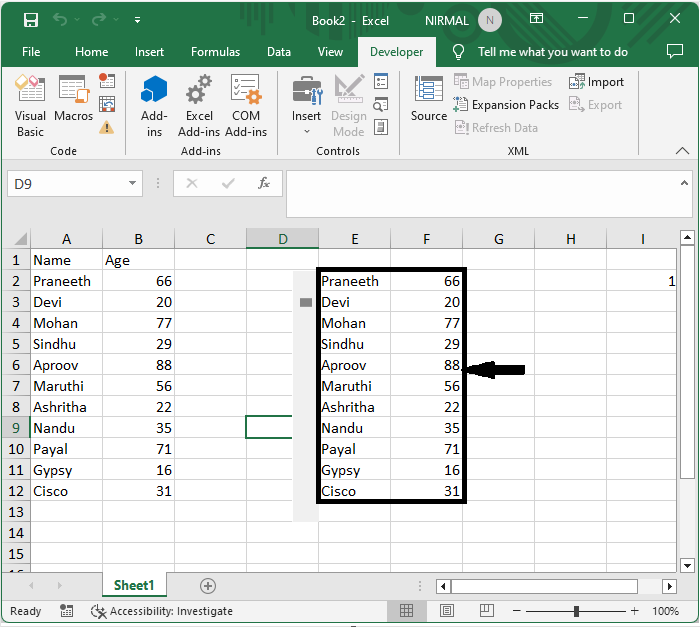Add a new sheet with plus icon
The height and width of the screenshot is (627, 700).
pos(208,585)
